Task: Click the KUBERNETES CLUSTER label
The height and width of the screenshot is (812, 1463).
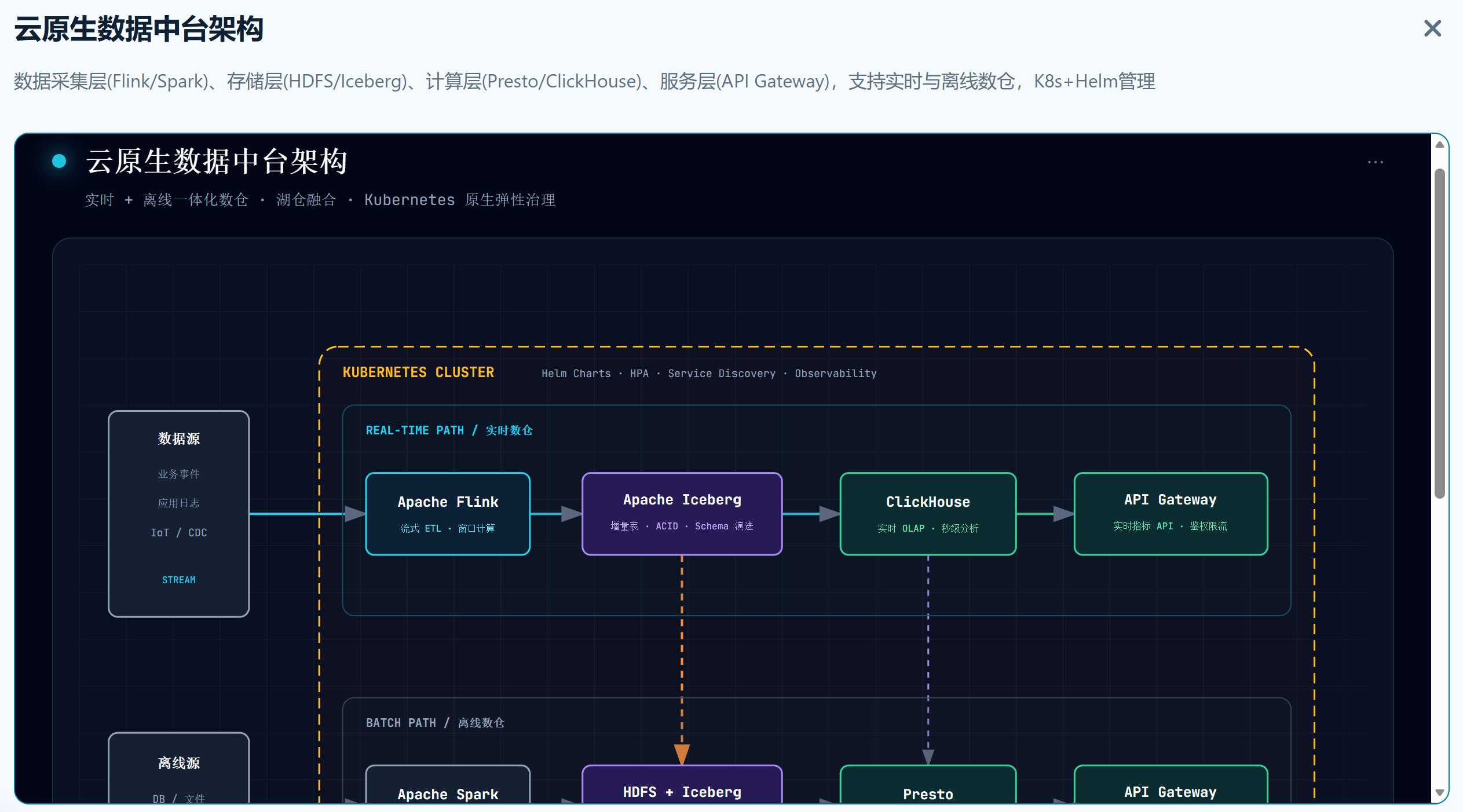Action: [x=418, y=372]
